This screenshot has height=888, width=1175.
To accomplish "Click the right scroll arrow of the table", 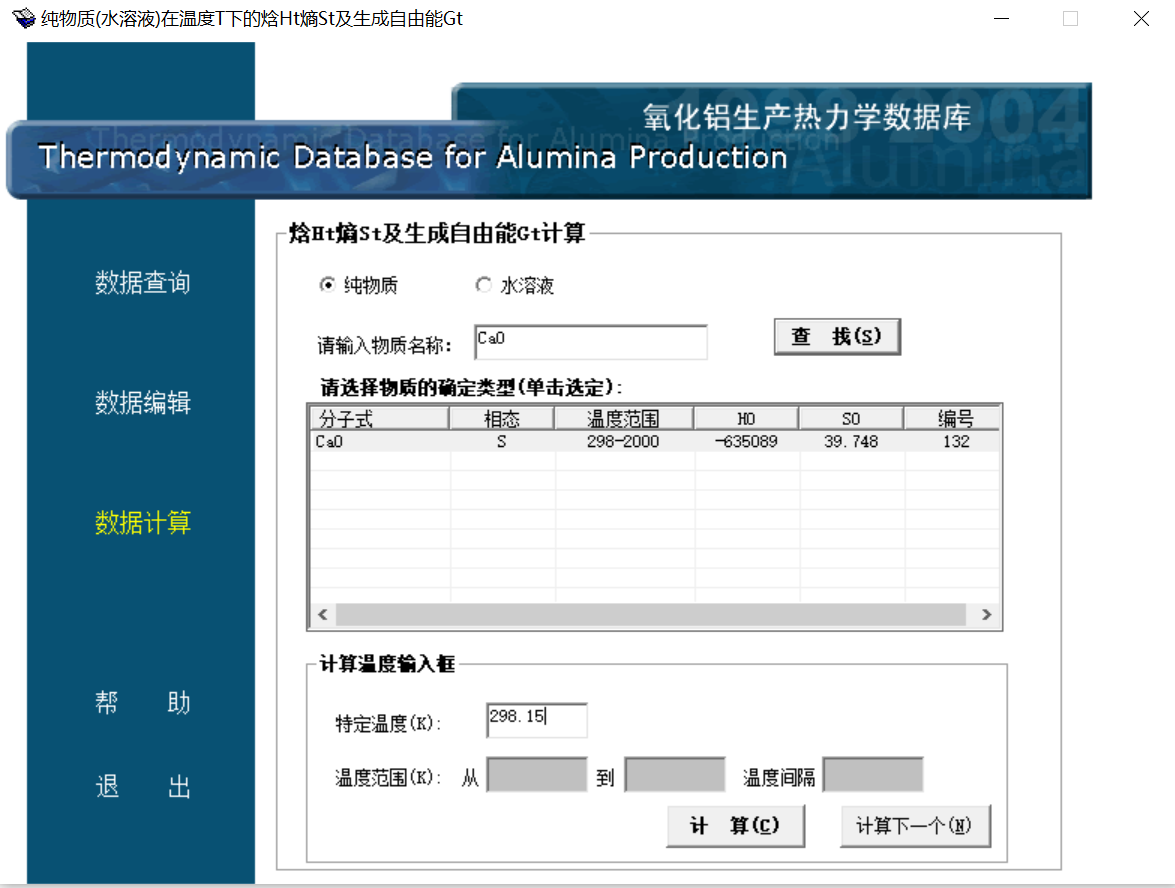I will [986, 615].
